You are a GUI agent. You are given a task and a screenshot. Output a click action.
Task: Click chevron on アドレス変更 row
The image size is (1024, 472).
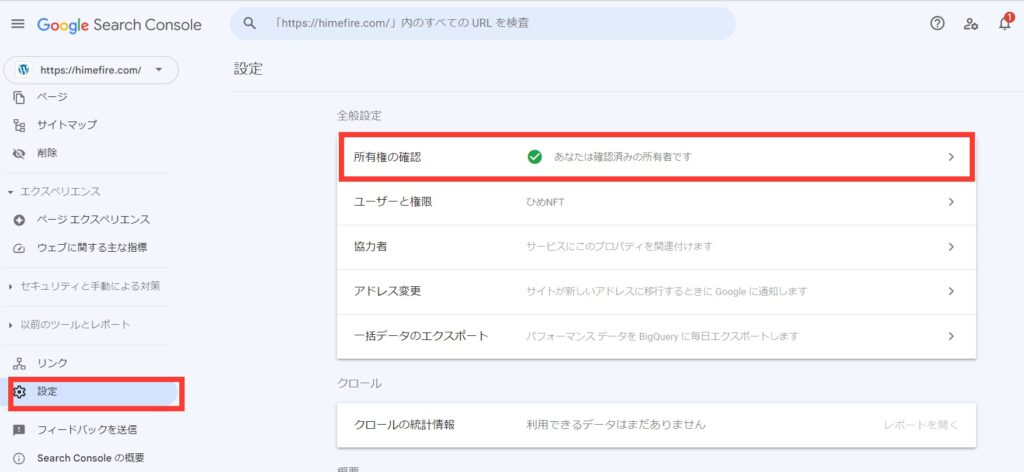[x=951, y=291]
